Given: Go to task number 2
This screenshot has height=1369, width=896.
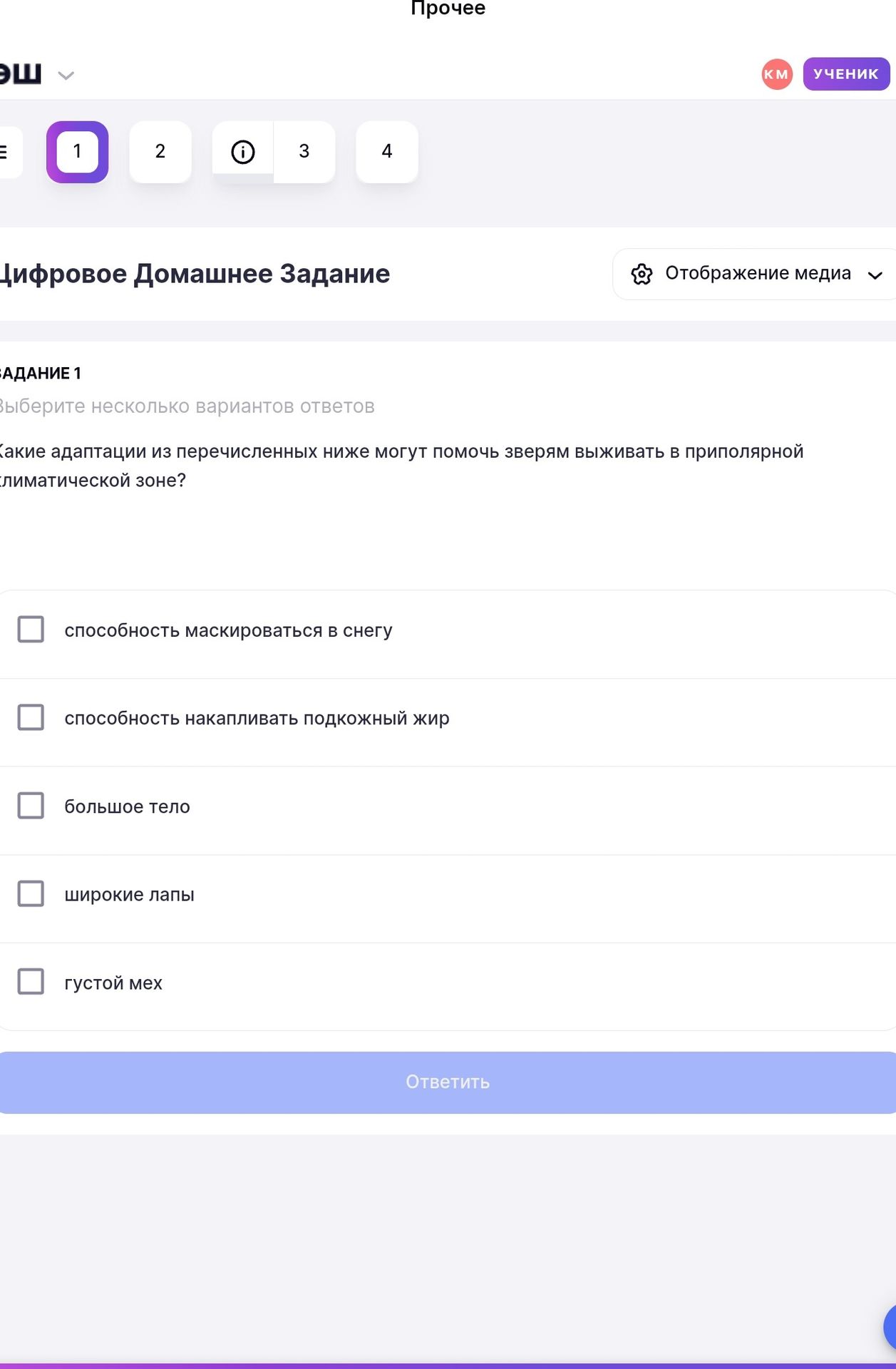Looking at the screenshot, I should tap(160, 152).
